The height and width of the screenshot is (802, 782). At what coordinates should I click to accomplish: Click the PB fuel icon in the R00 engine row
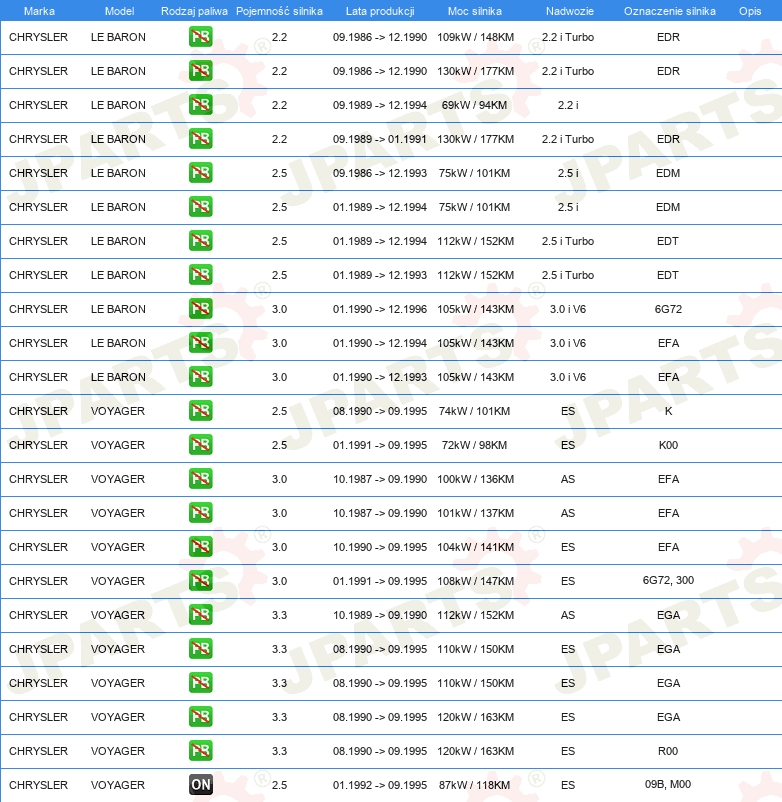click(x=201, y=751)
